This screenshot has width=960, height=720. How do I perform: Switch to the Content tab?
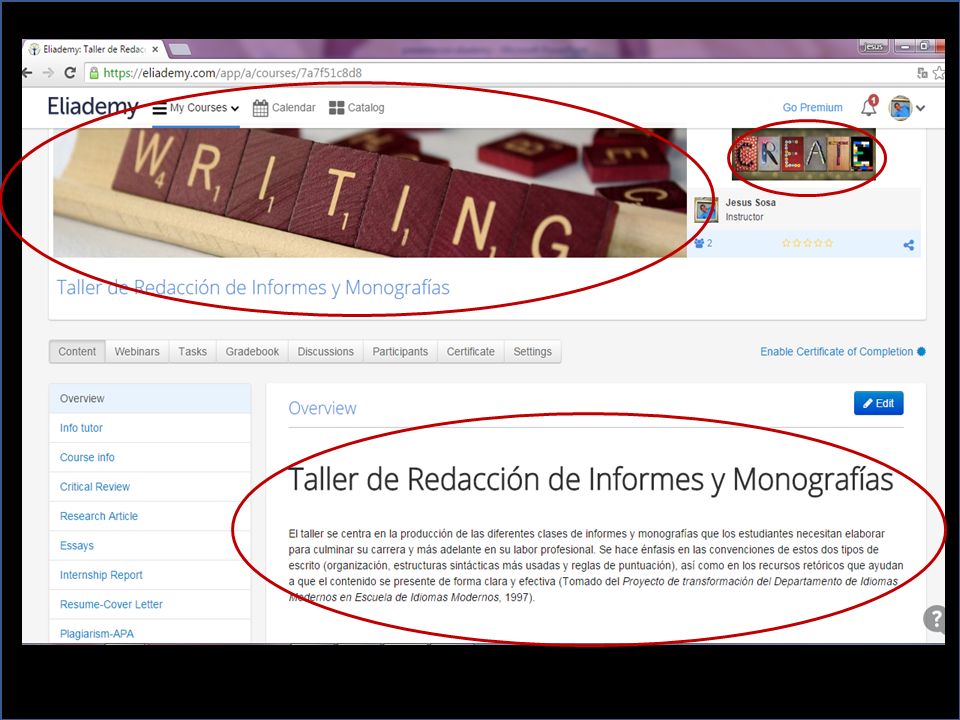pos(77,351)
